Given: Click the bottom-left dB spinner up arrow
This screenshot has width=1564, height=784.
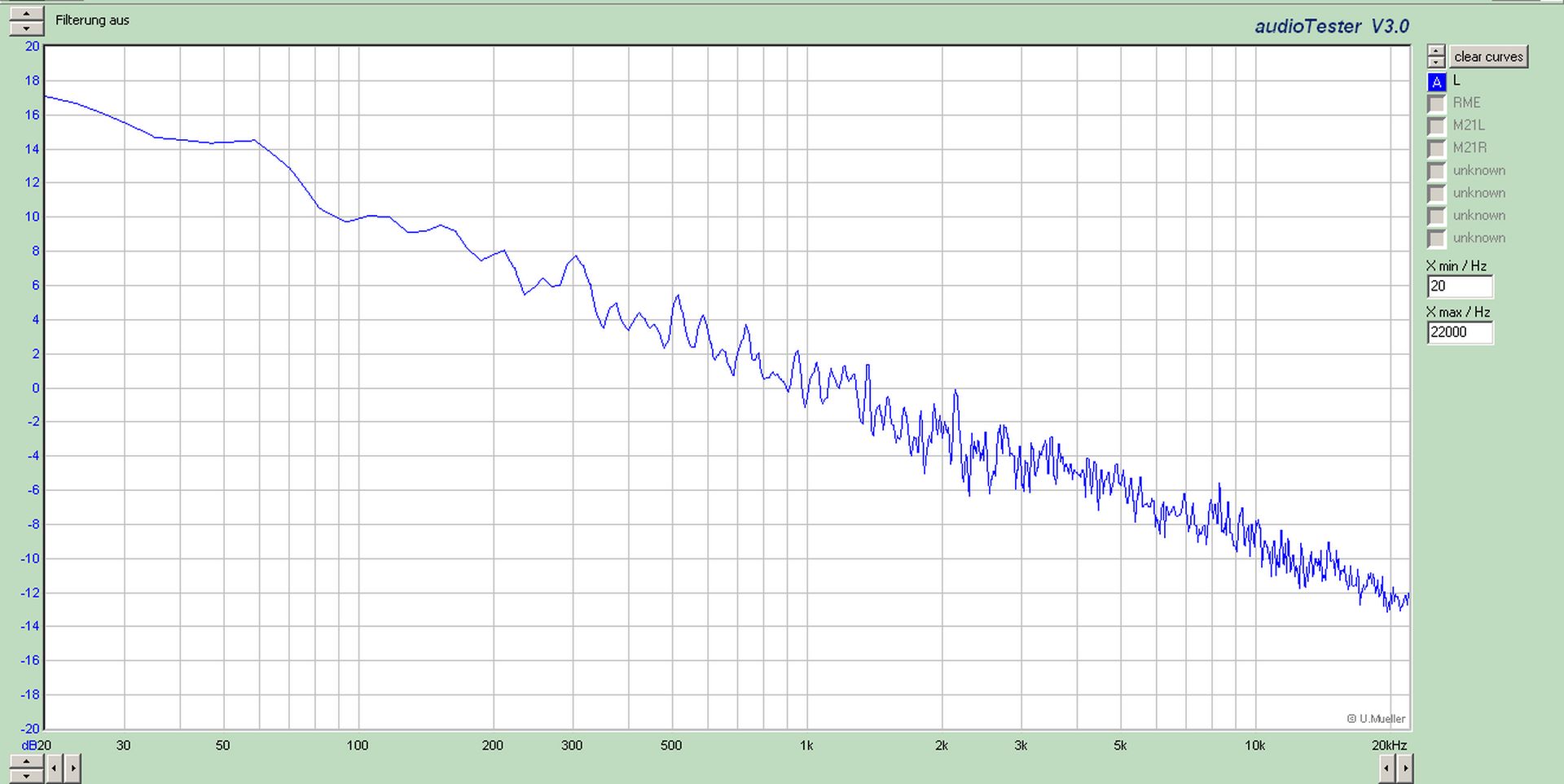Looking at the screenshot, I should [27, 762].
